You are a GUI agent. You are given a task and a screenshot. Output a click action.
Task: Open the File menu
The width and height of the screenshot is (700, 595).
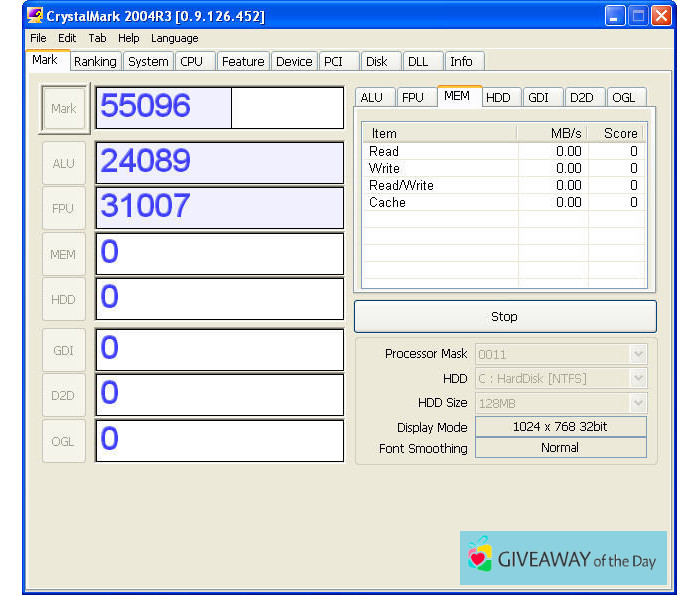[x=38, y=38]
